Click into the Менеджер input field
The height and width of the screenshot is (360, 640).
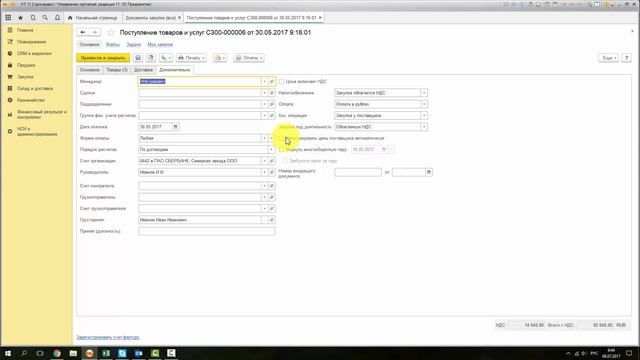(200, 82)
